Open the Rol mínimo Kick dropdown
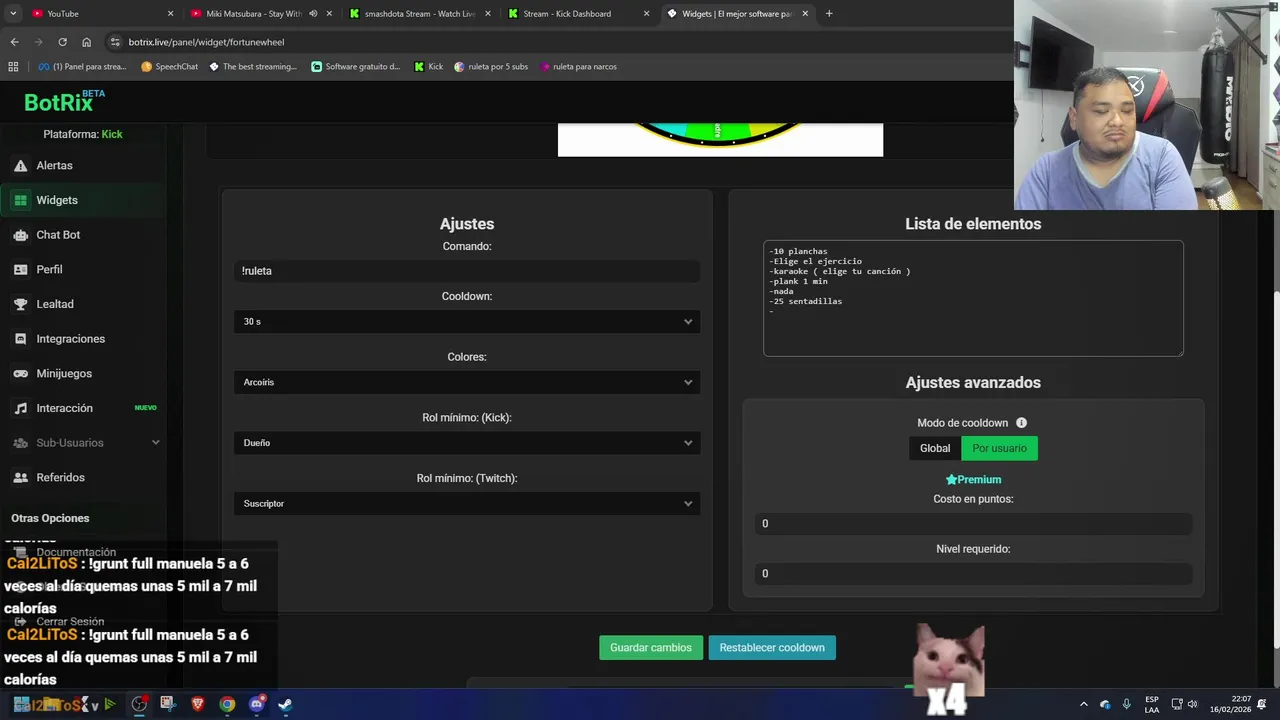The width and height of the screenshot is (1280, 720). 467,443
